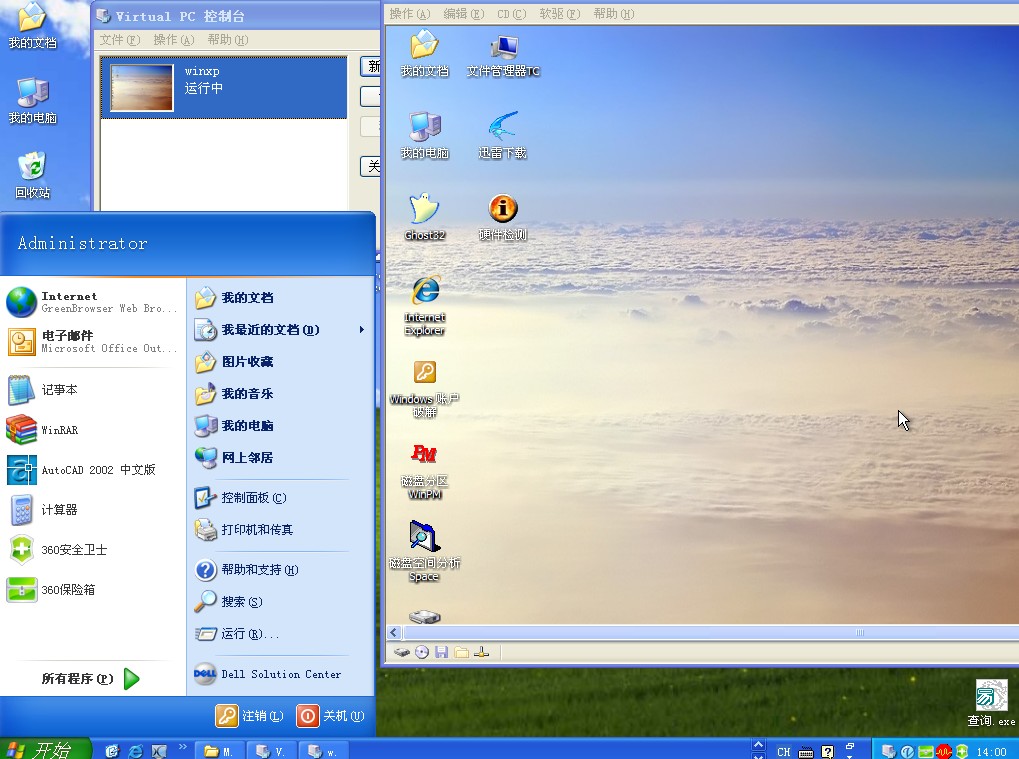Open Windows 账户破解 icon in VM
The width and height of the screenshot is (1019, 759).
point(424,389)
